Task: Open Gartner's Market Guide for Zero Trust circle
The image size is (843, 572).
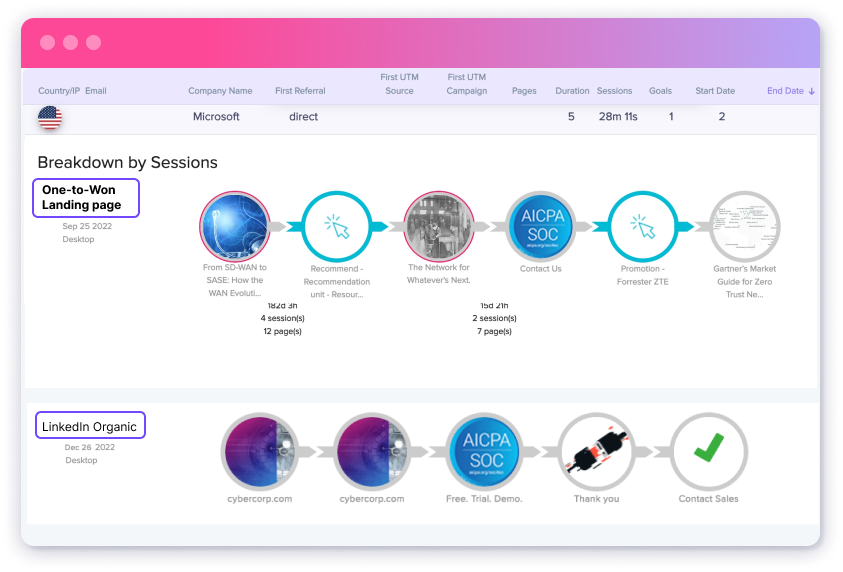Action: [x=745, y=226]
